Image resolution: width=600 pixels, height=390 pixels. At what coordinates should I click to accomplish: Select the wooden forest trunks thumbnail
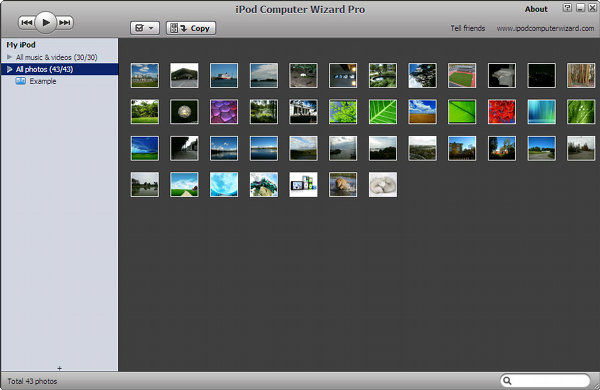[x=581, y=75]
